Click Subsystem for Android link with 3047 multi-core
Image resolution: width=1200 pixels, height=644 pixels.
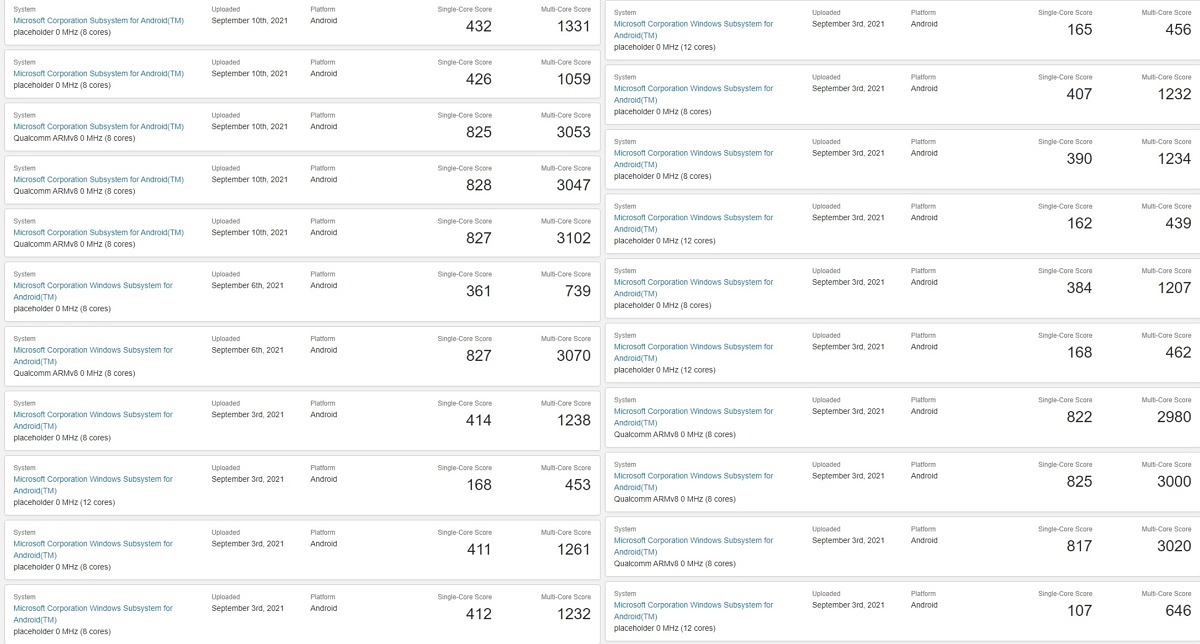coord(98,179)
